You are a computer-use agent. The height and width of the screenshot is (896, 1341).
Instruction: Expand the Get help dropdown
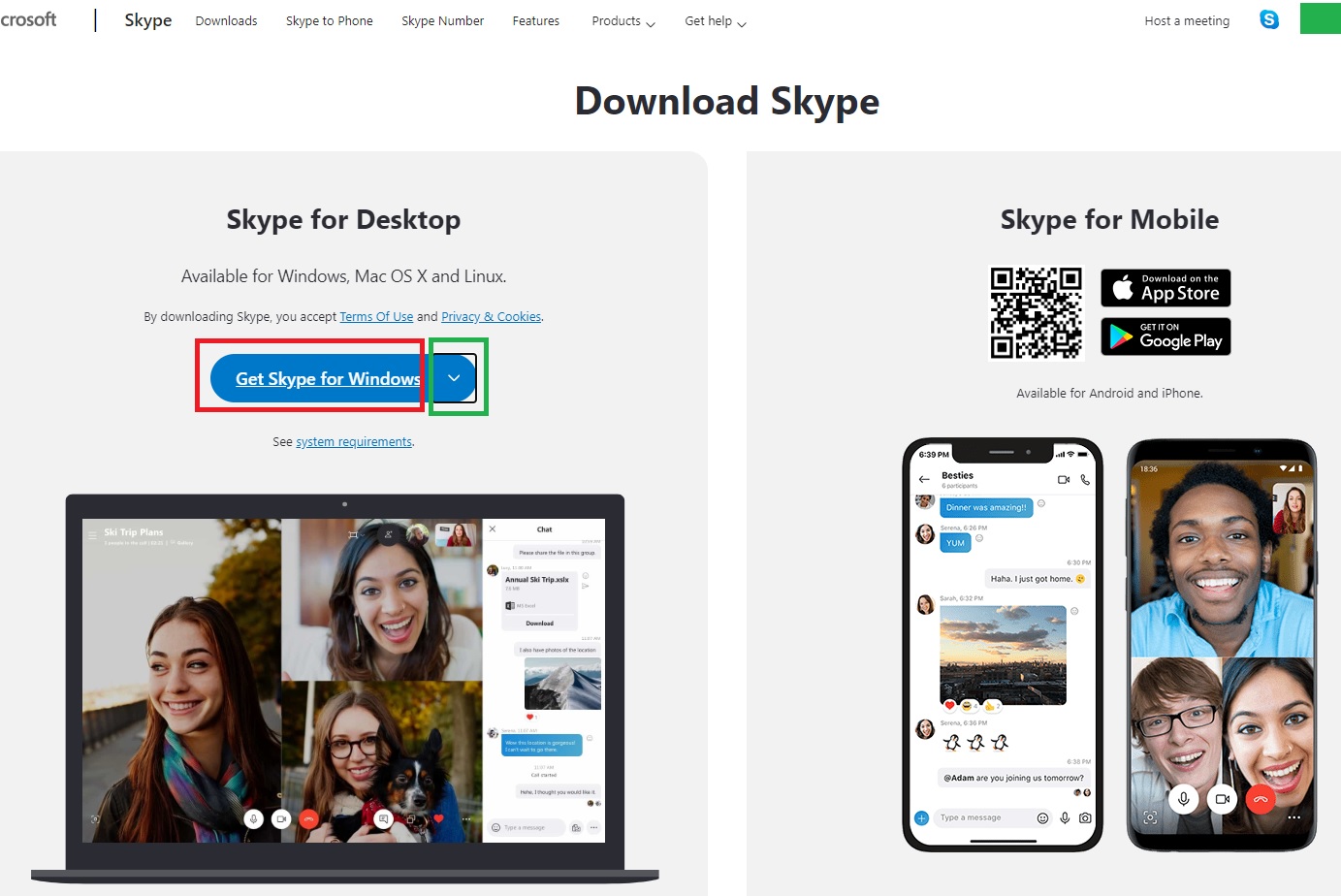point(716,20)
